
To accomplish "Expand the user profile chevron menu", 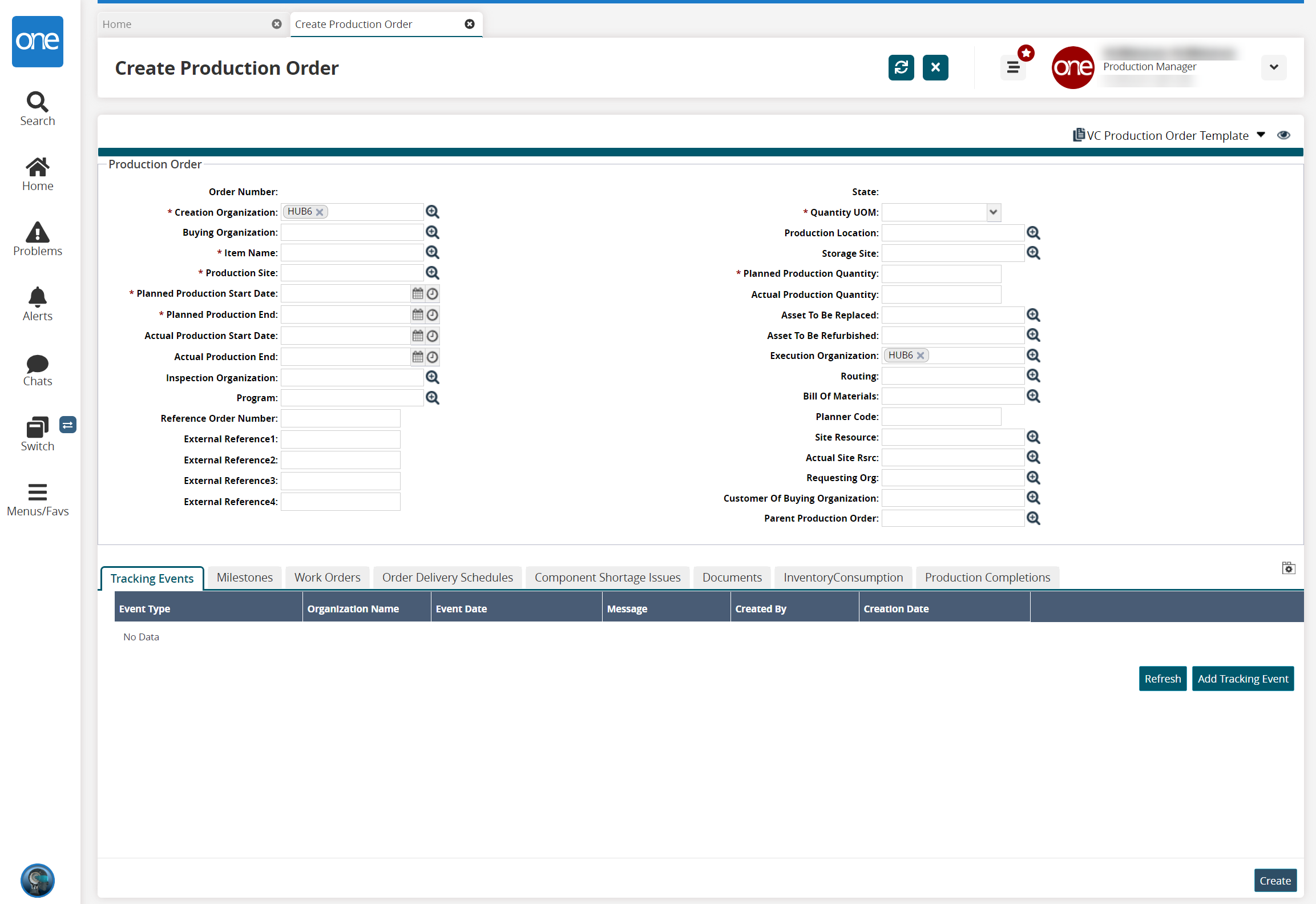I will 1273,67.
